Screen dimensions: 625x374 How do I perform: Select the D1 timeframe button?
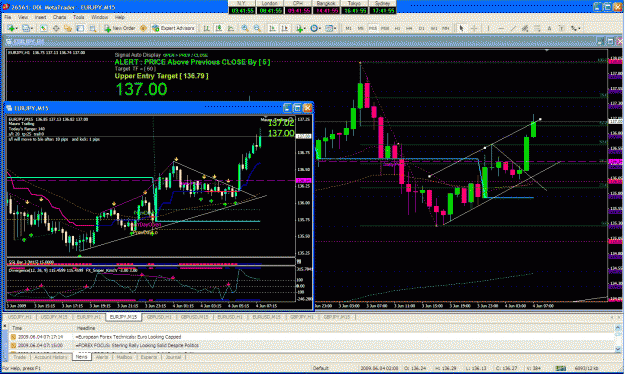click(x=421, y=28)
